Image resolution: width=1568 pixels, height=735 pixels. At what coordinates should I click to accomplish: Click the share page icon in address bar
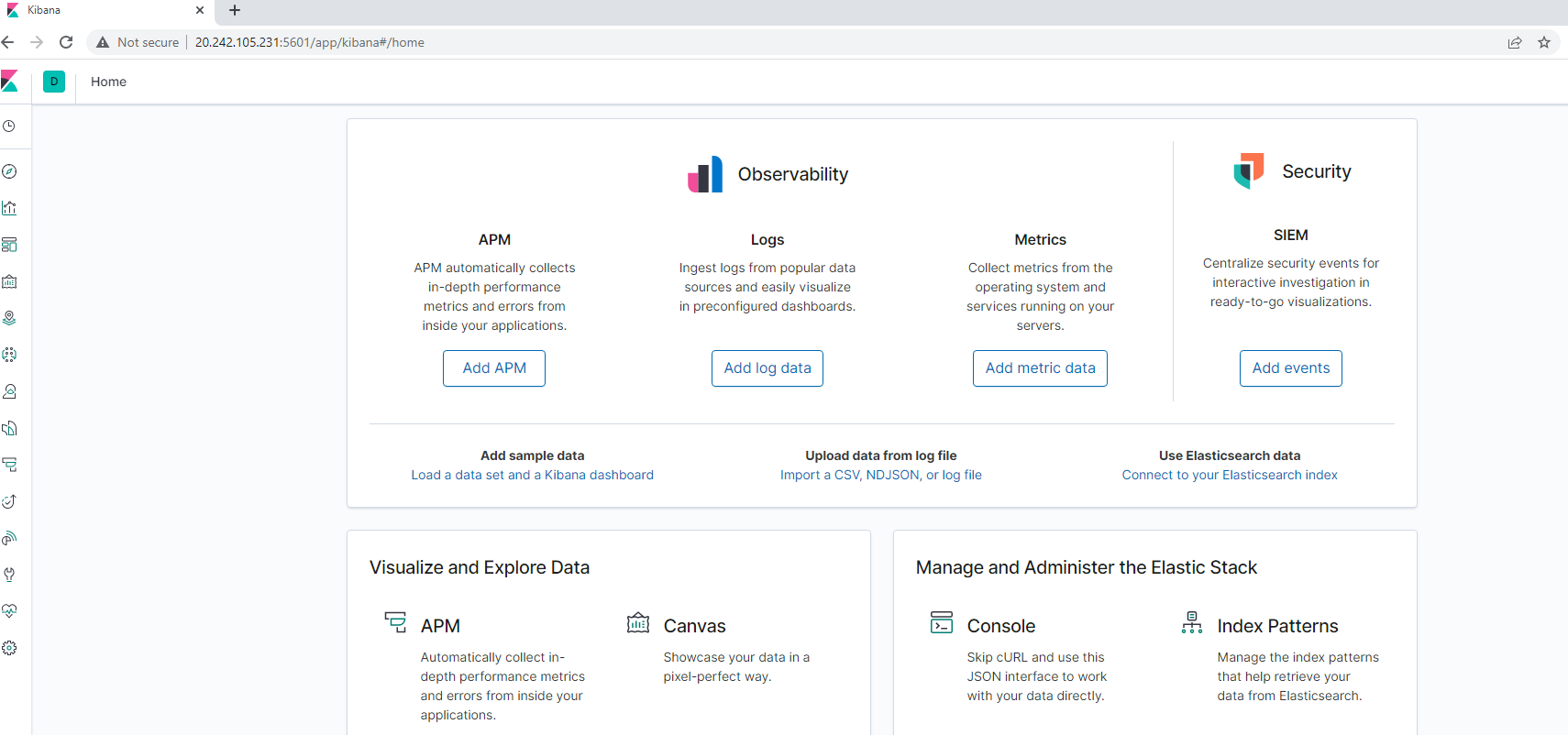[1515, 42]
